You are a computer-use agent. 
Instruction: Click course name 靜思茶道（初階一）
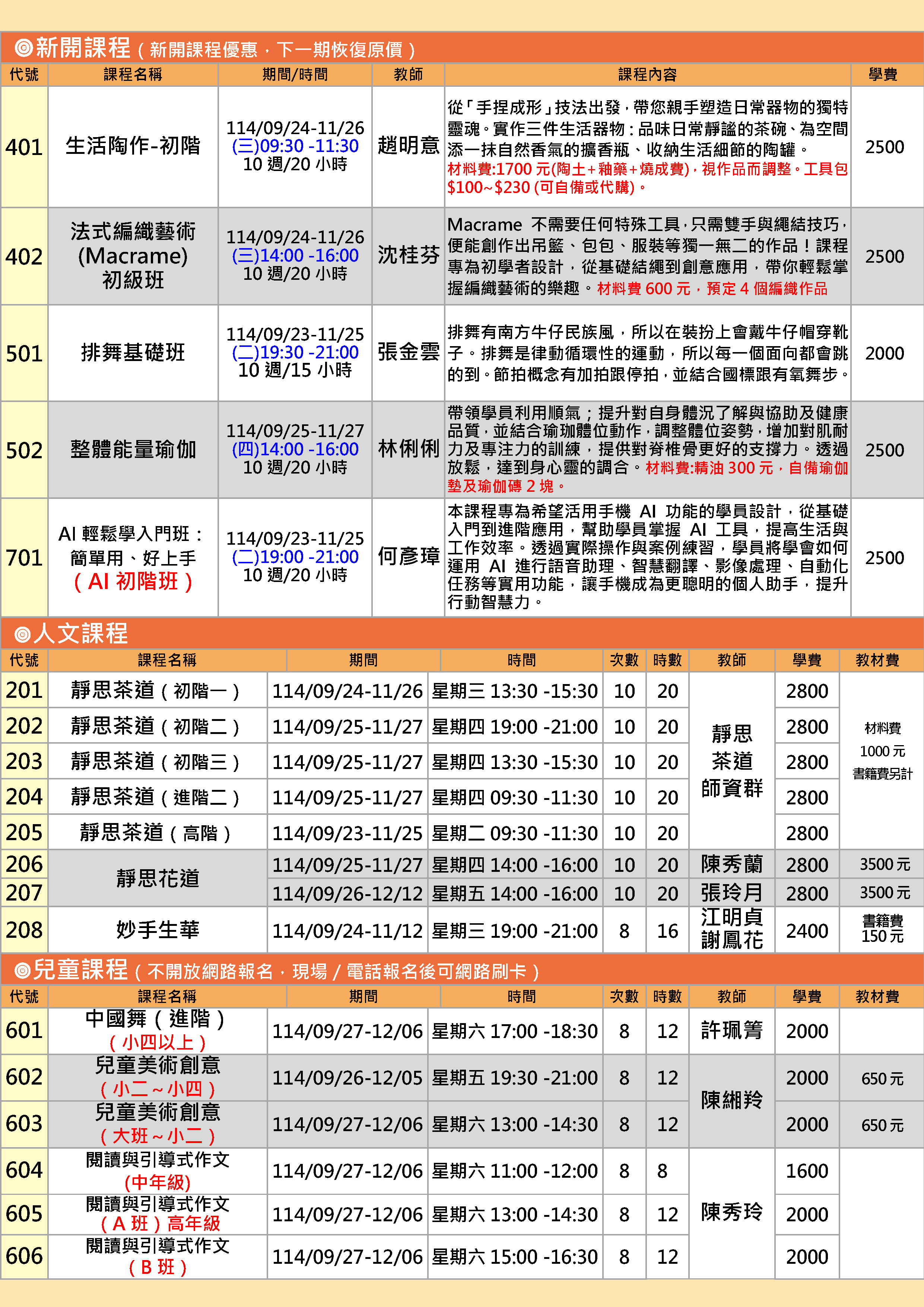click(x=156, y=690)
